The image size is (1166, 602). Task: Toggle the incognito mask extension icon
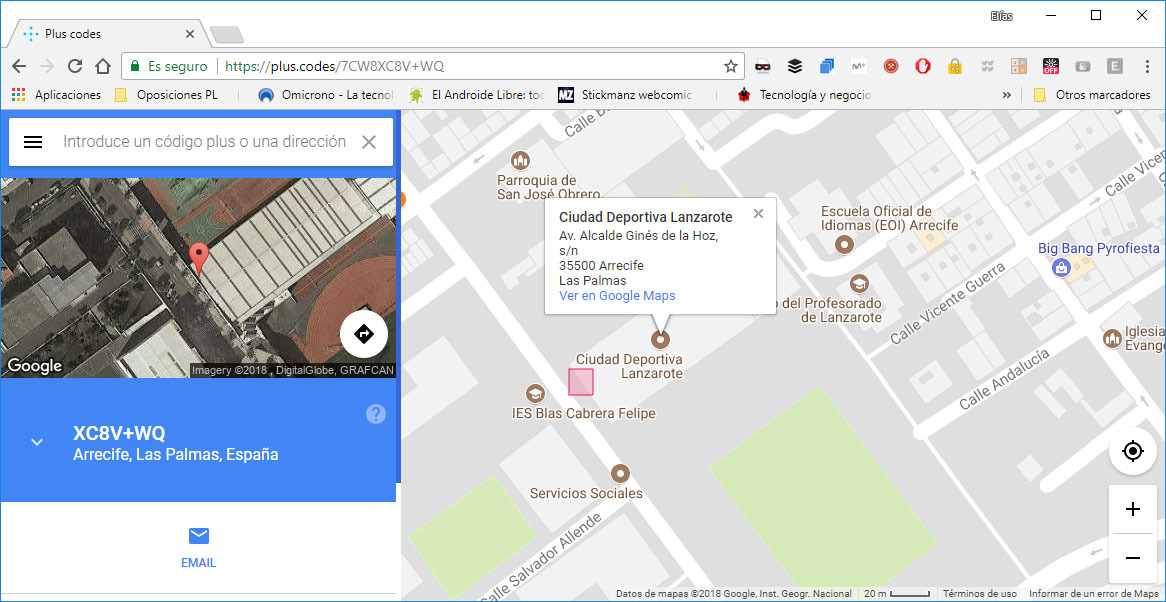point(762,66)
